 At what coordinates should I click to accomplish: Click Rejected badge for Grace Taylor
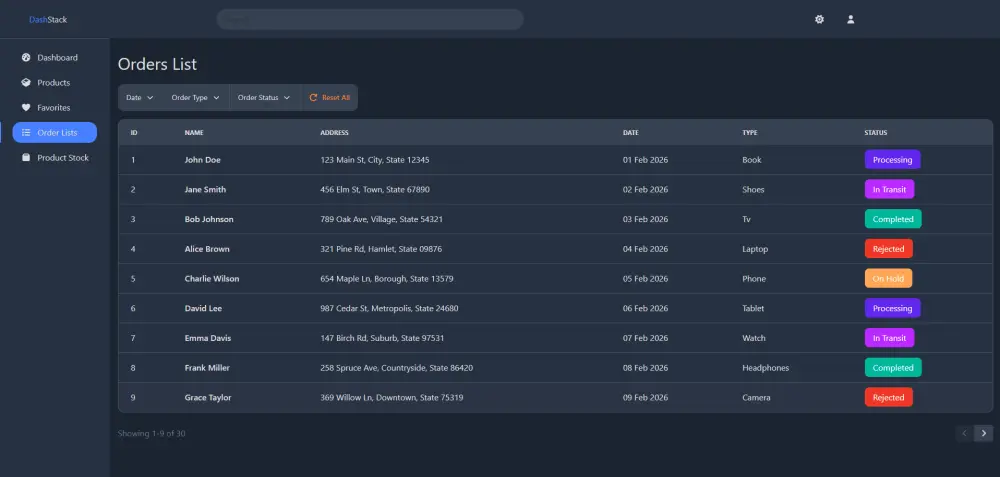click(888, 397)
